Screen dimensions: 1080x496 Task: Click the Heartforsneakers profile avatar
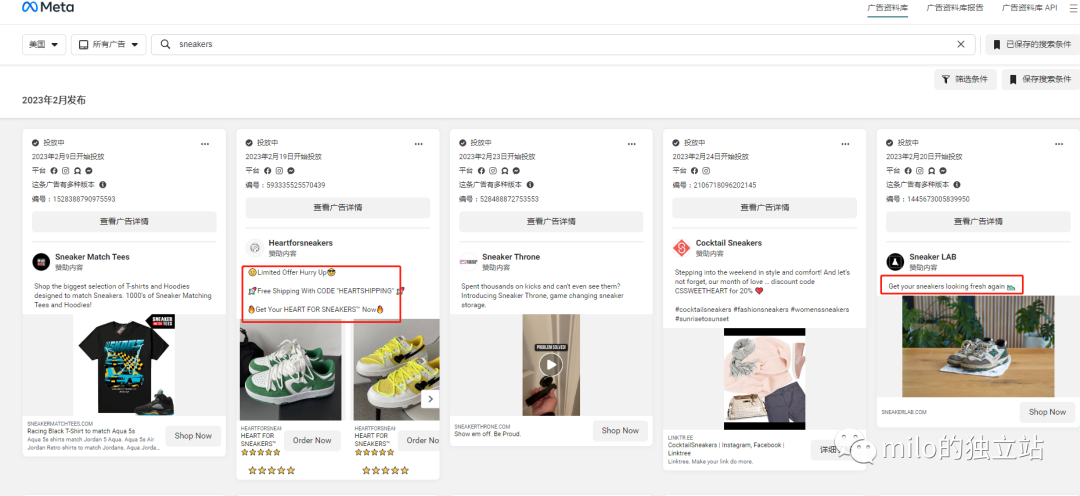coord(255,248)
